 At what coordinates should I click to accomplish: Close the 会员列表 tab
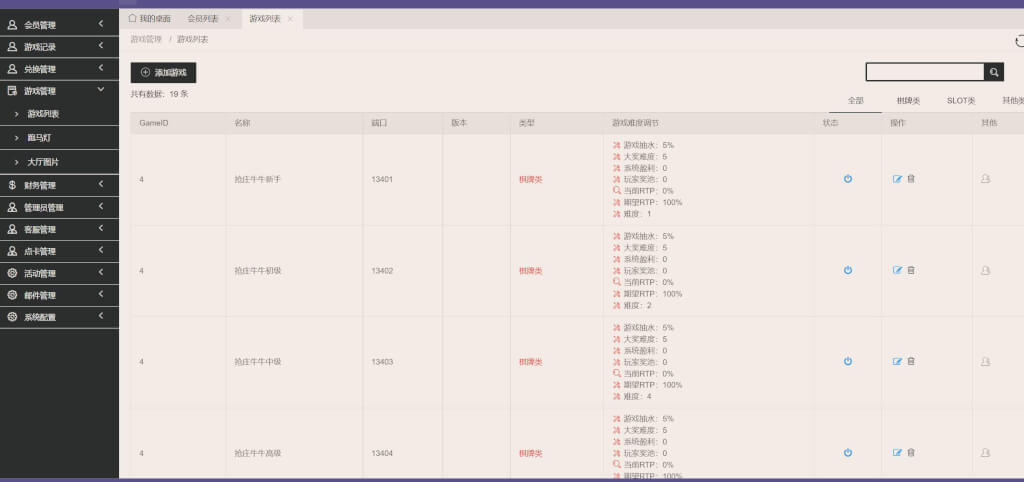click(228, 20)
